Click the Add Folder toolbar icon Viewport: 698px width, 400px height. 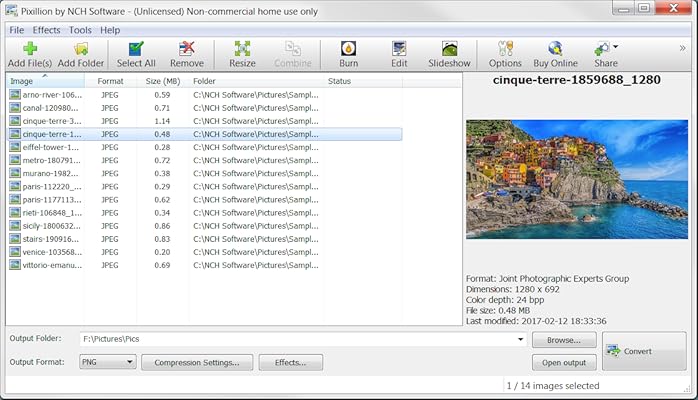point(81,48)
